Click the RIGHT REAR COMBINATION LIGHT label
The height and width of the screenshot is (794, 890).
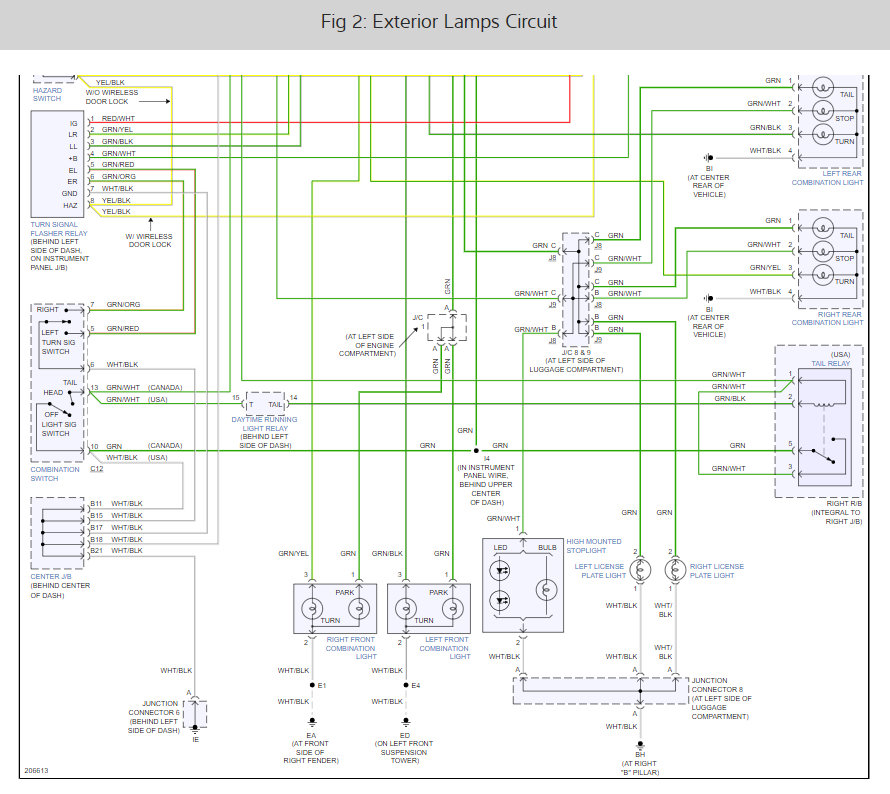point(828,318)
